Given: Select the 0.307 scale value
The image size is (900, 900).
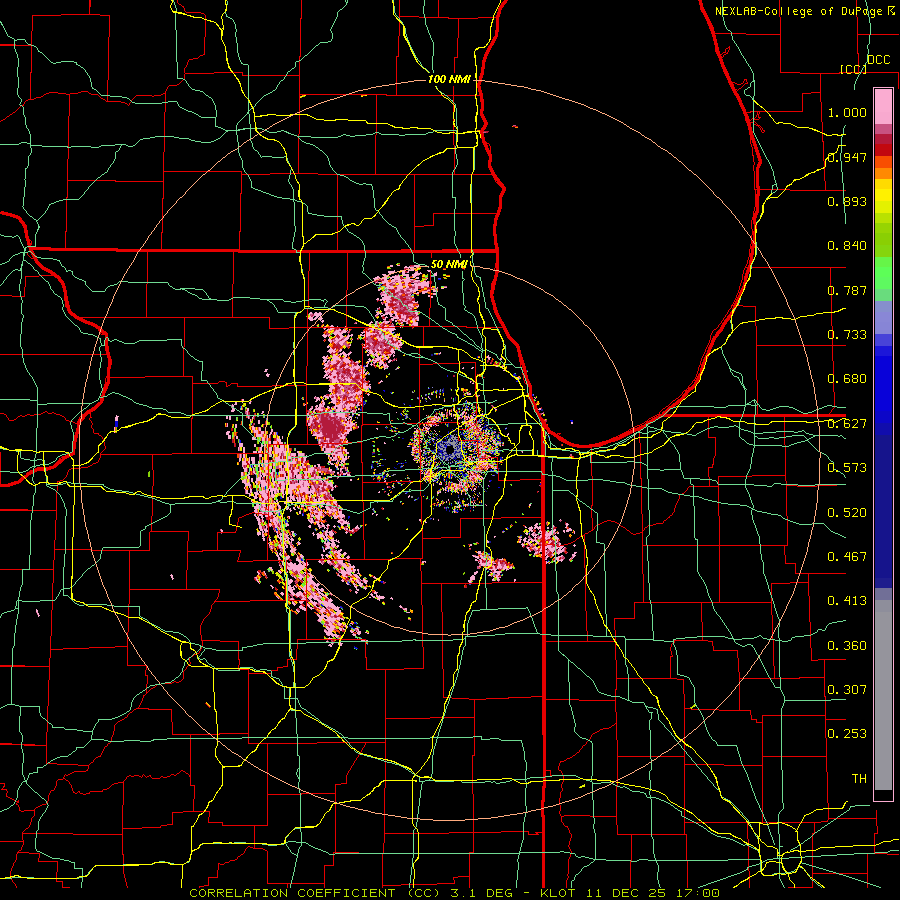Looking at the screenshot, I should [x=847, y=690].
